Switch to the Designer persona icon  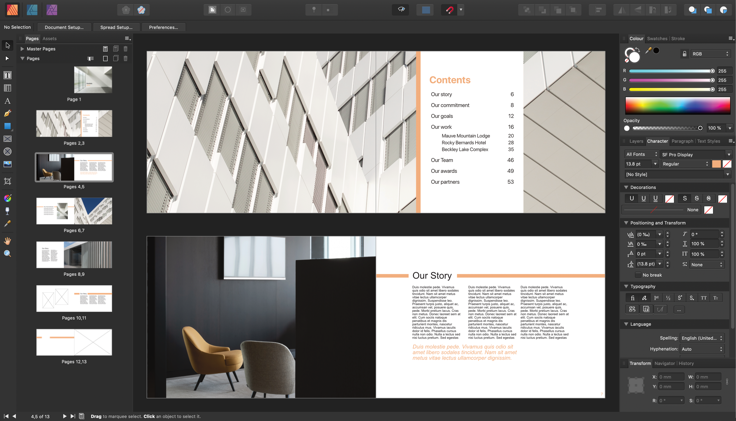pos(32,9)
